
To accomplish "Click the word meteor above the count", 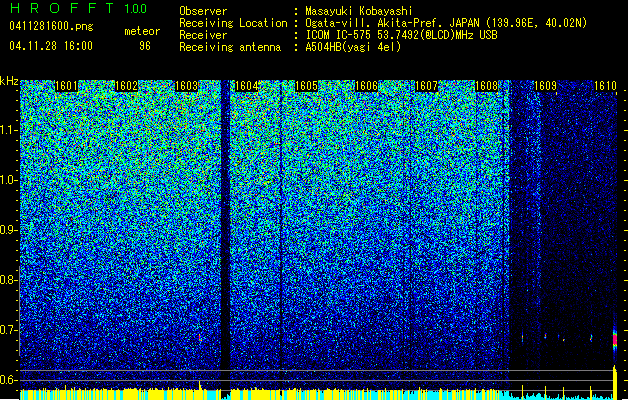I will tap(142, 31).
